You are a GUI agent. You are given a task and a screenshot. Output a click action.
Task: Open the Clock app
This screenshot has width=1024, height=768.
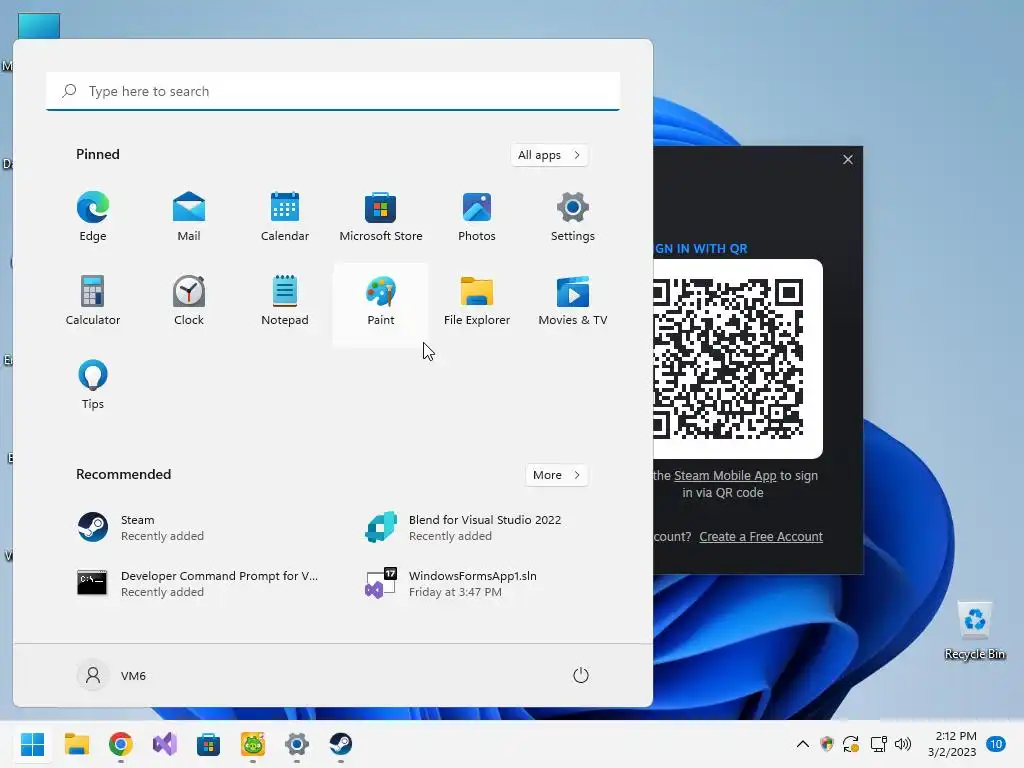[189, 301]
